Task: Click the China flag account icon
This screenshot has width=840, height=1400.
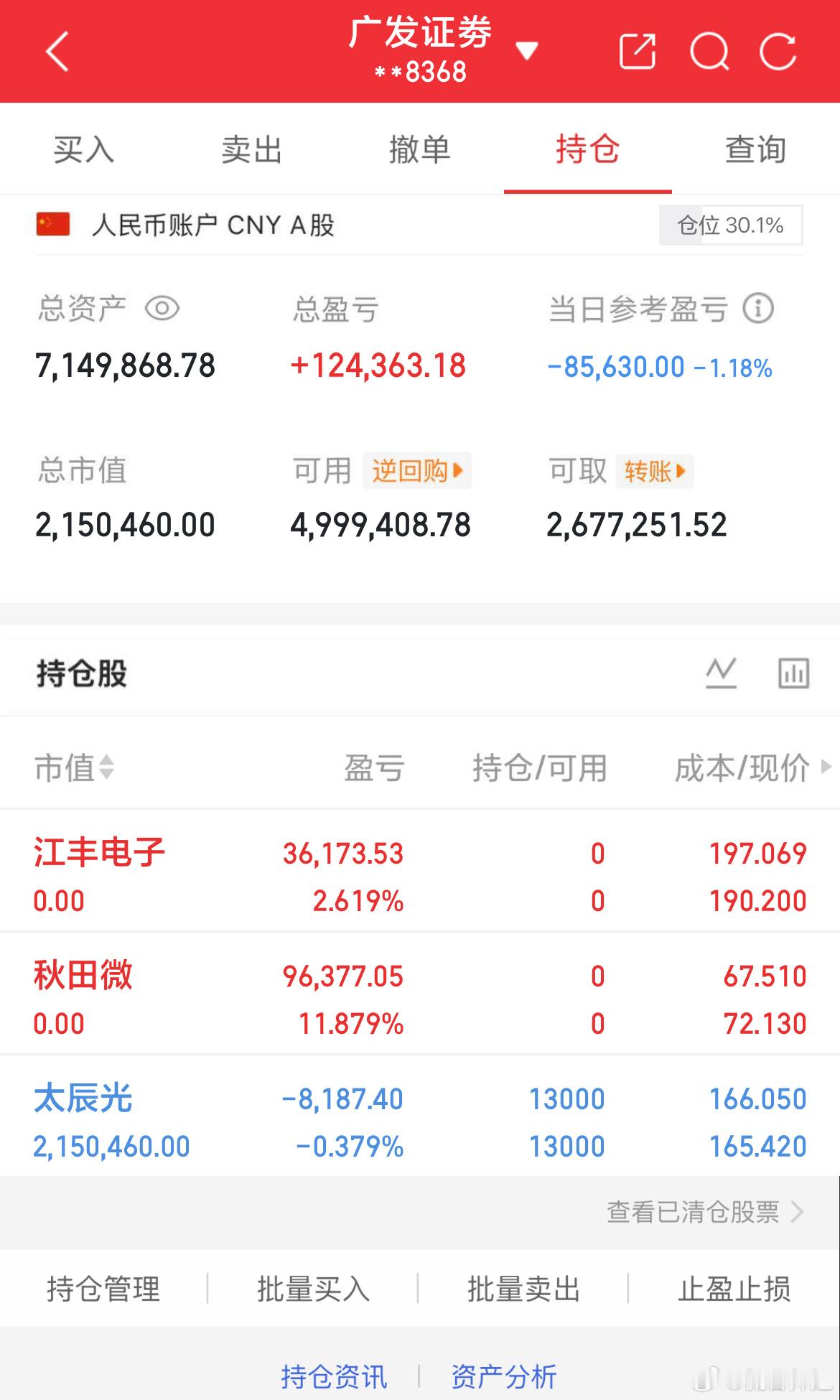Action: pos(53,225)
